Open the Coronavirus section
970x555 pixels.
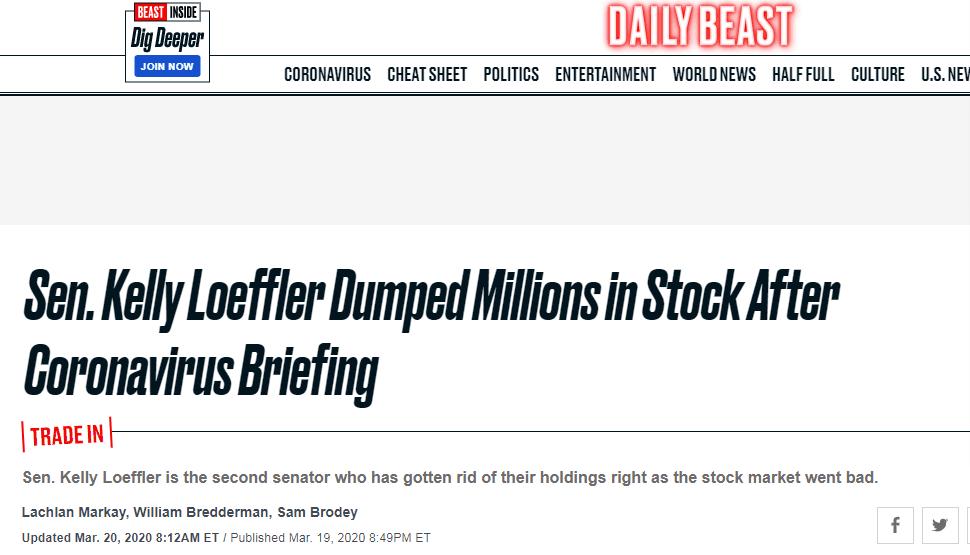click(x=327, y=75)
